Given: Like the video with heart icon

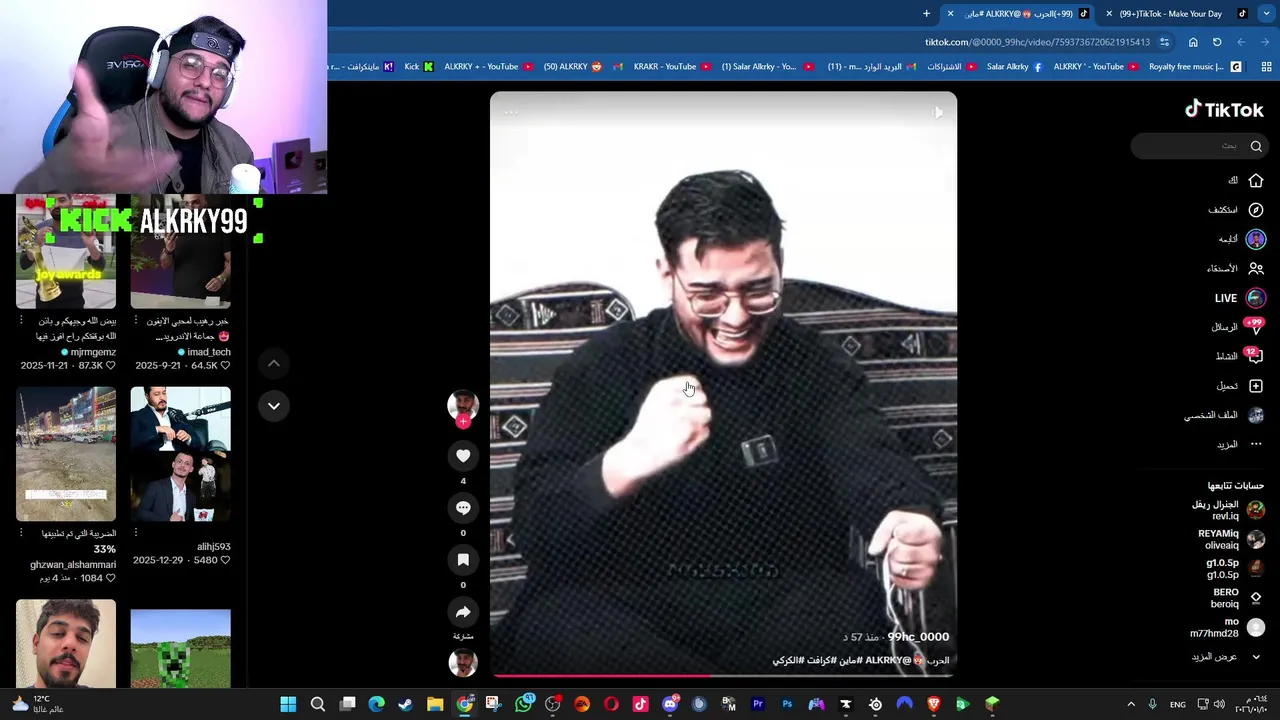Looking at the screenshot, I should coord(463,456).
